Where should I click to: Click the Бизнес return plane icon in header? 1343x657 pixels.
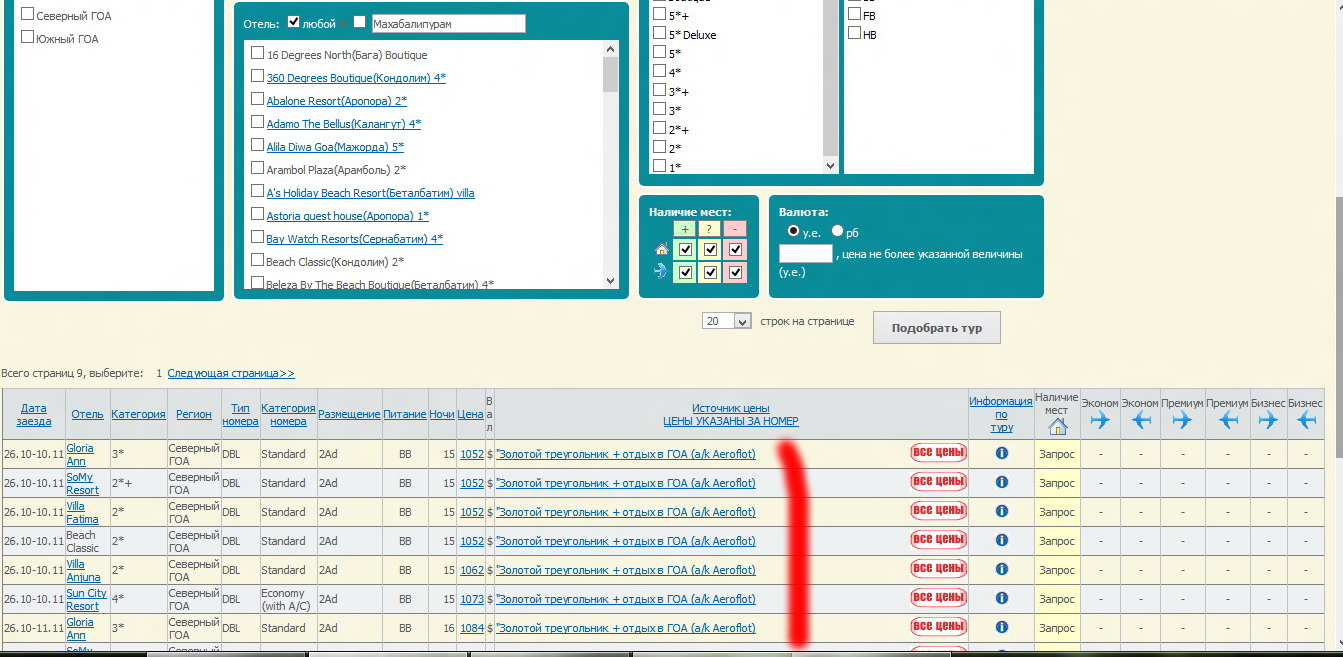point(1306,420)
